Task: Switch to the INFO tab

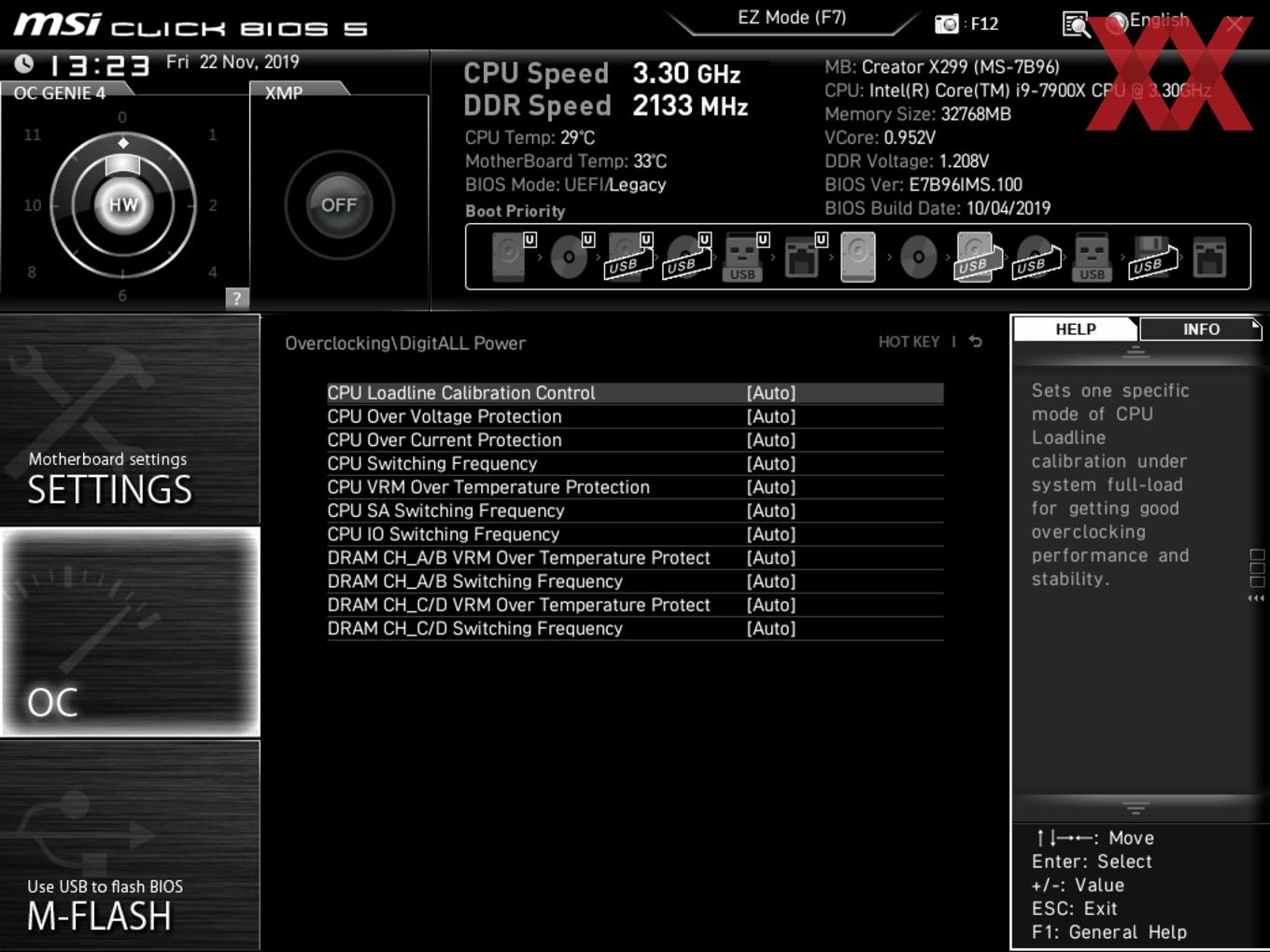Action: [1201, 329]
